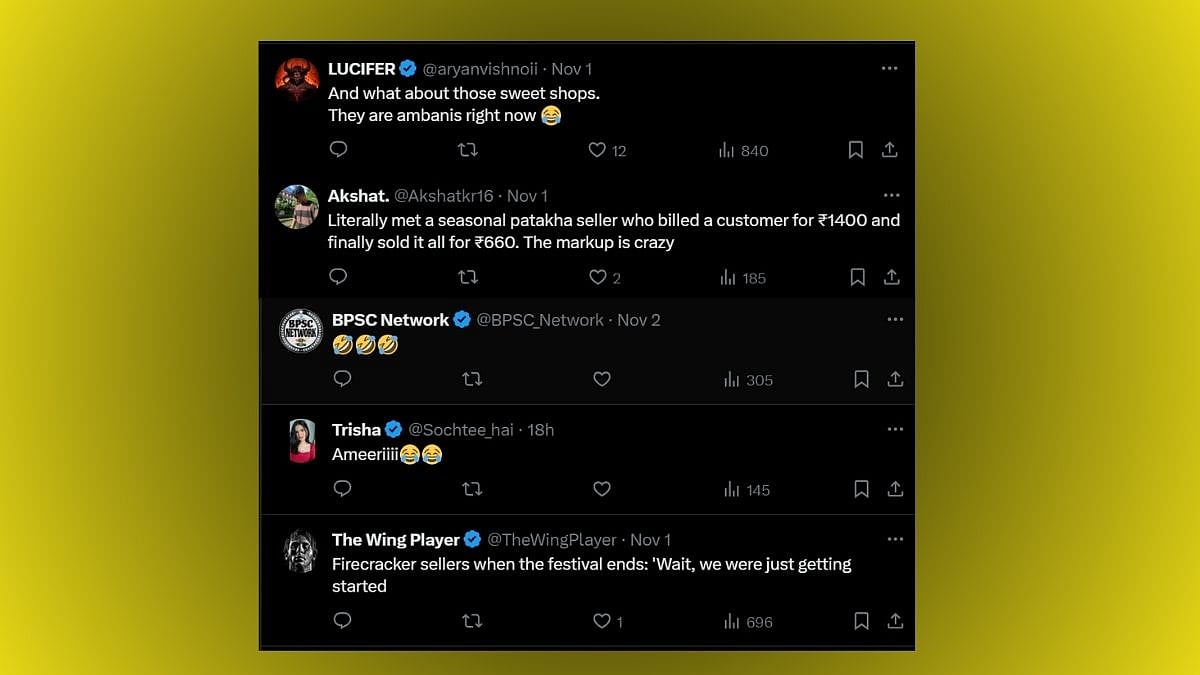Open The Wing Player's avatar
Viewport: 1200px width, 675px height.
pos(300,550)
